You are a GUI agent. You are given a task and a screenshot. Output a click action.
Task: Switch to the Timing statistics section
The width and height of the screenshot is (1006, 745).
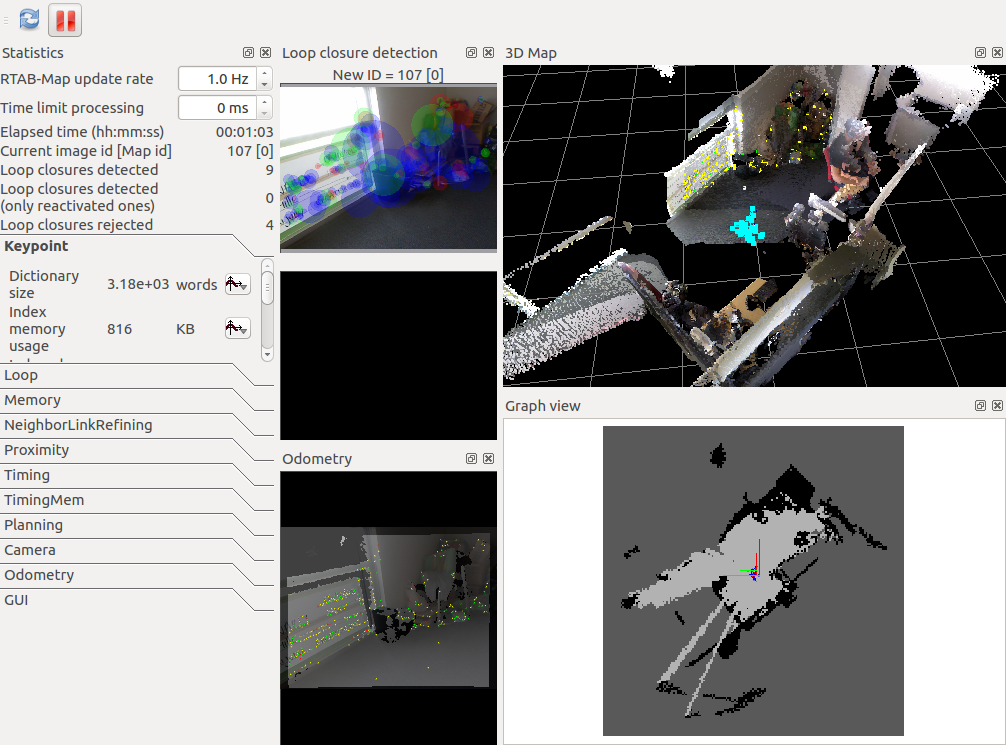27,475
